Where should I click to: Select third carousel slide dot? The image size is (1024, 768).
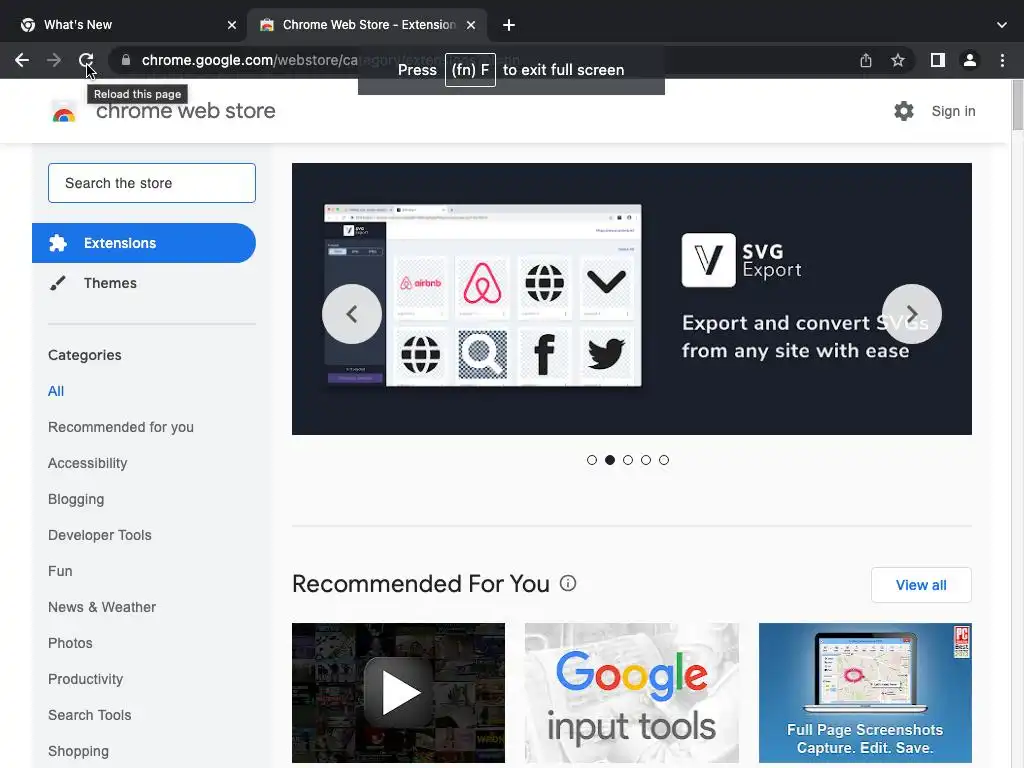tap(628, 460)
